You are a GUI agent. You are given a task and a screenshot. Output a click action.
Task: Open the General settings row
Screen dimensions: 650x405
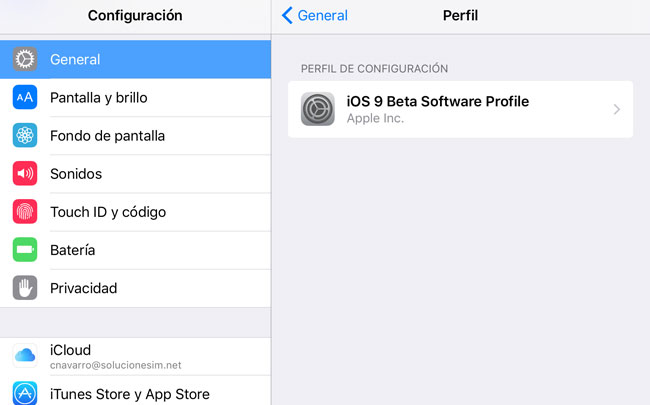click(136, 59)
